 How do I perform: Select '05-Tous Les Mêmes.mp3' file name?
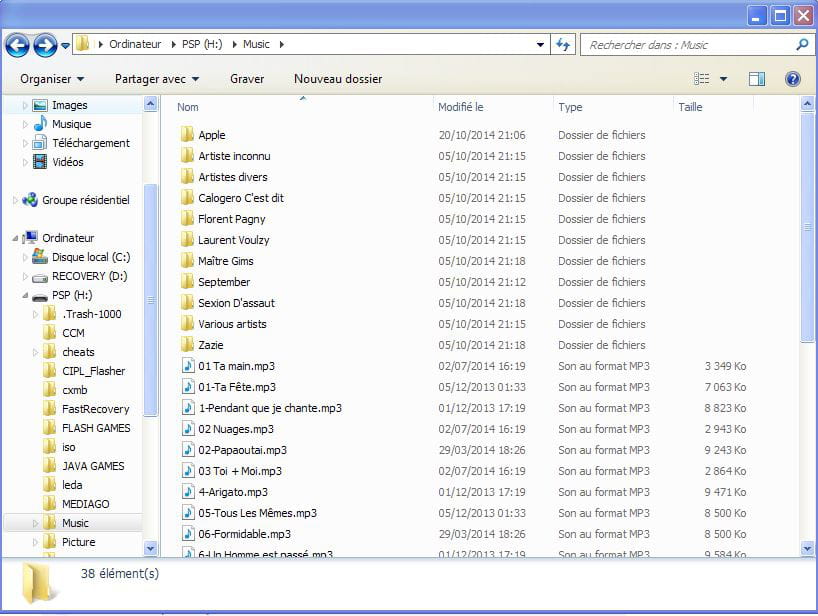coord(258,513)
